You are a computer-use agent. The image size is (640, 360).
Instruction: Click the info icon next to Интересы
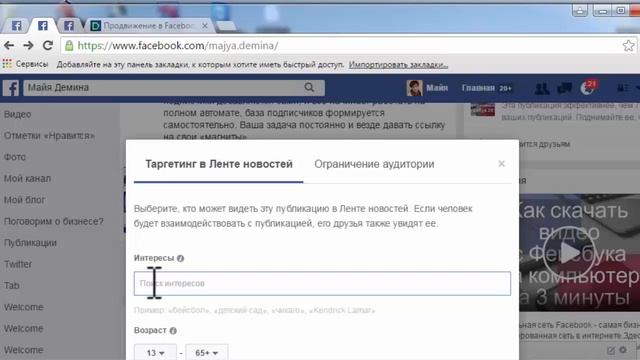click(x=180, y=258)
